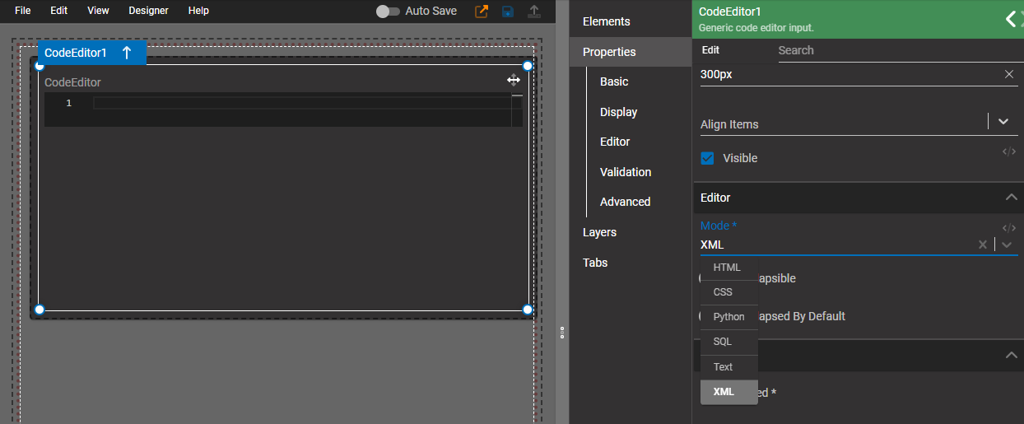The width and height of the screenshot is (1024, 424).
Task: Click the bottom-left resize handle of CodeEditor1
Action: pyautogui.click(x=39, y=310)
